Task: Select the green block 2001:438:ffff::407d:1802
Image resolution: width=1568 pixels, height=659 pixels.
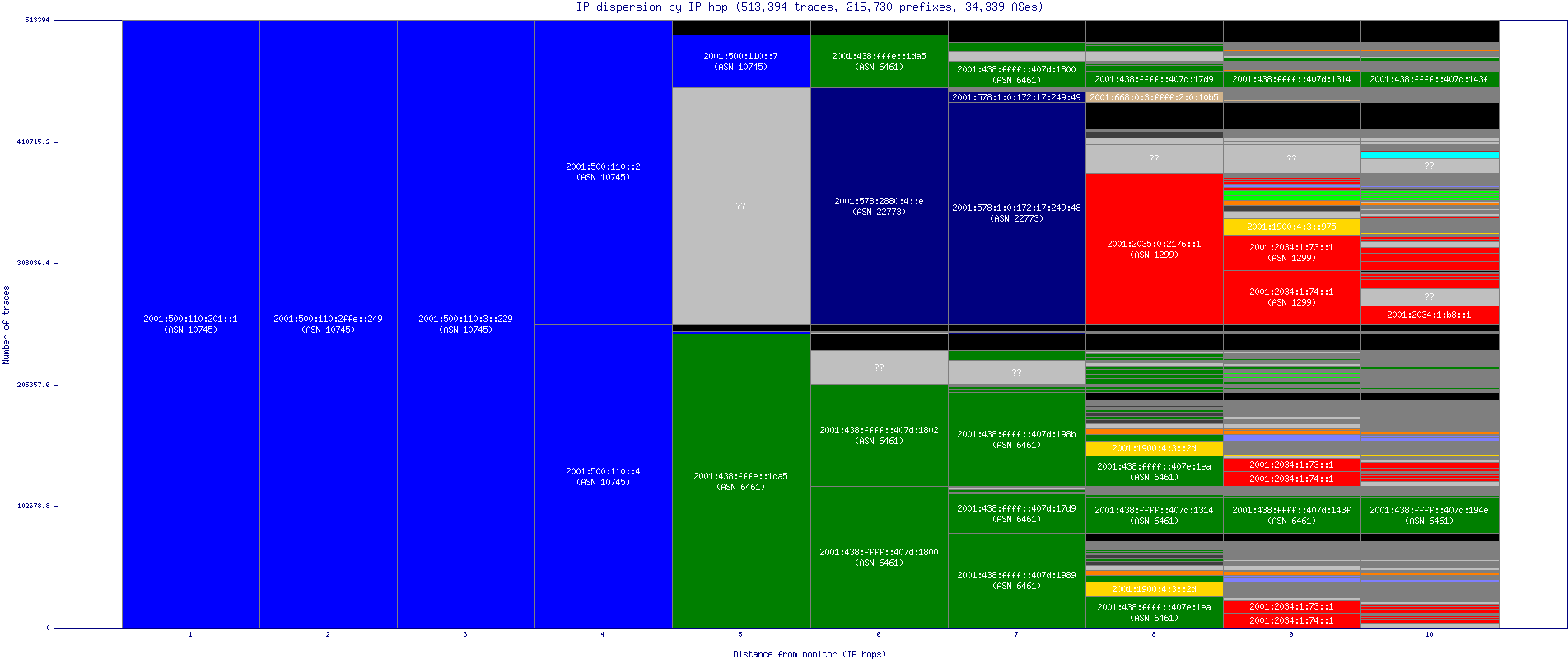Action: (880, 435)
